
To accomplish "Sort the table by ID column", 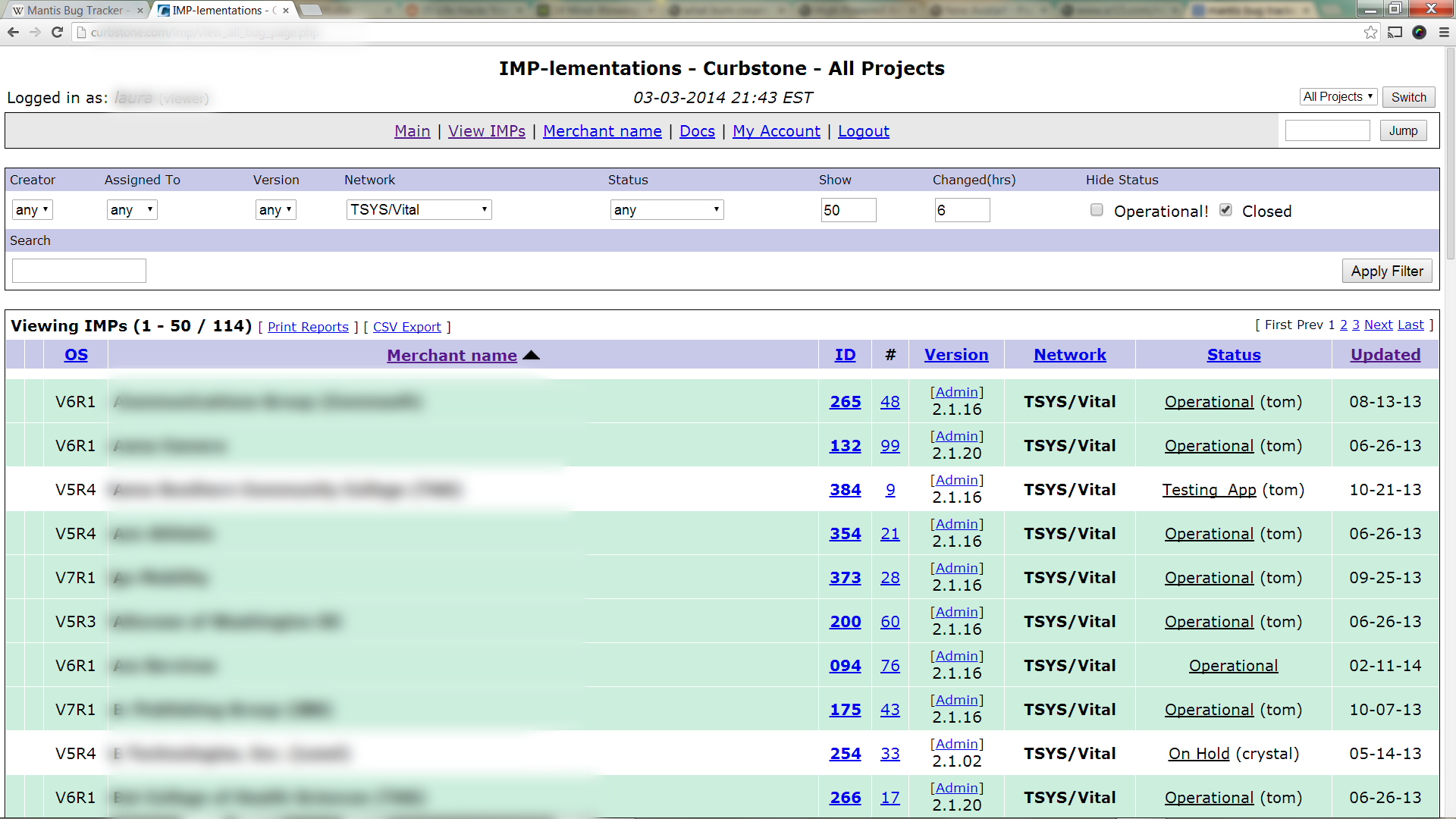I will 846,355.
